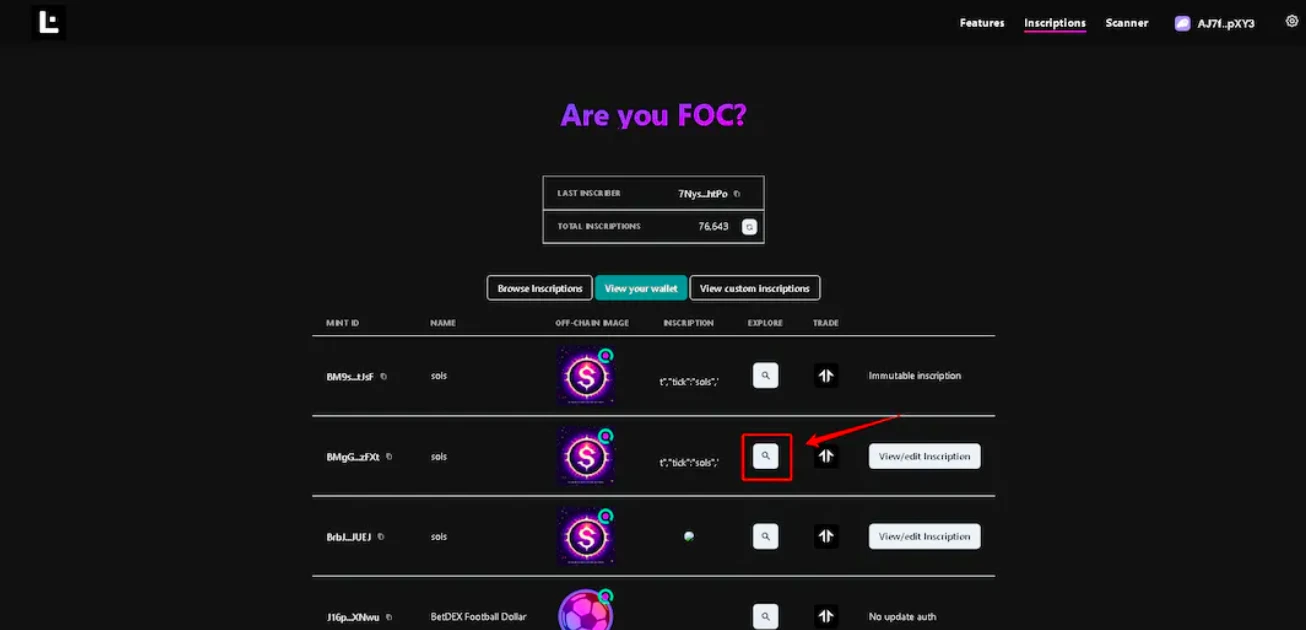Click the sols image in the first row

(x=585, y=376)
